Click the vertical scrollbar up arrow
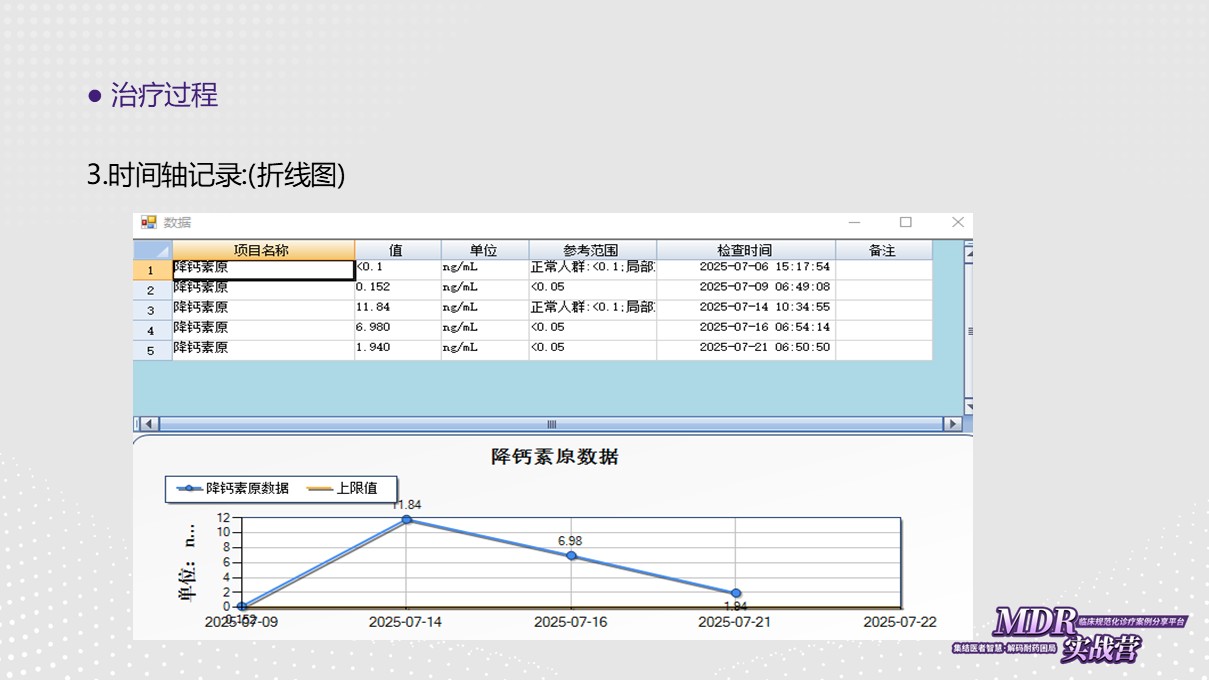 click(x=968, y=253)
